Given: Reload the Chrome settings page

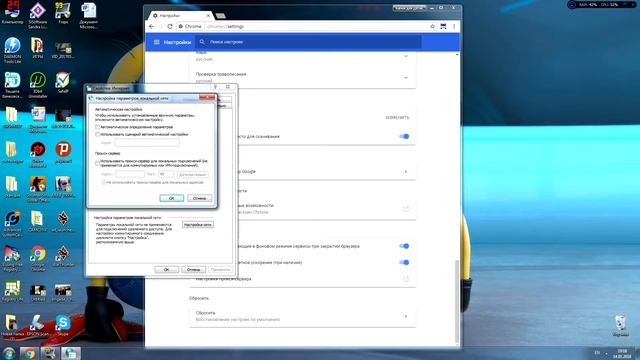Looking at the screenshot, I should click(x=170, y=27).
